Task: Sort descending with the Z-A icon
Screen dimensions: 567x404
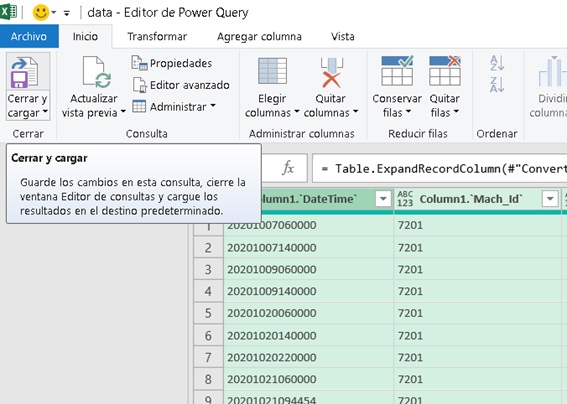Action: click(497, 85)
